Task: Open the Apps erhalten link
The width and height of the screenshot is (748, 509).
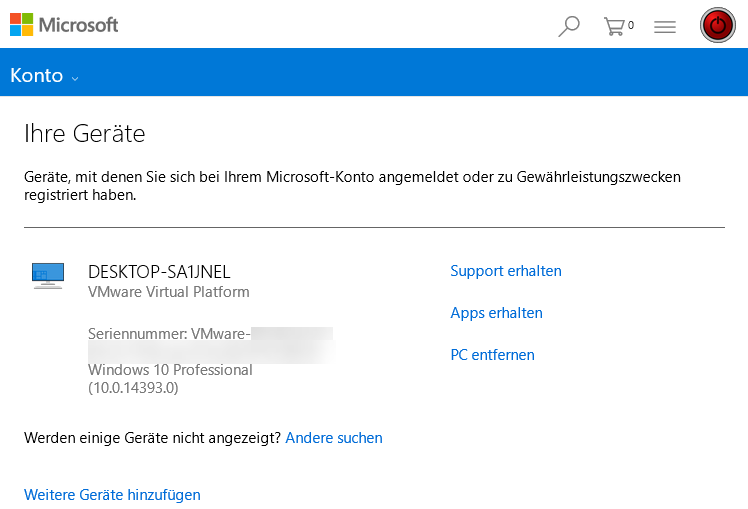Action: (496, 313)
